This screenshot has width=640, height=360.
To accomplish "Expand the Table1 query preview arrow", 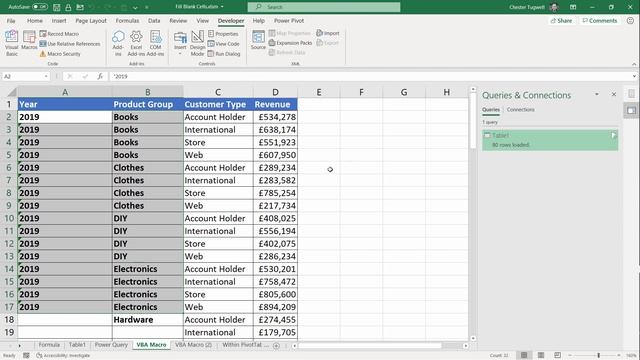I will click(613, 135).
